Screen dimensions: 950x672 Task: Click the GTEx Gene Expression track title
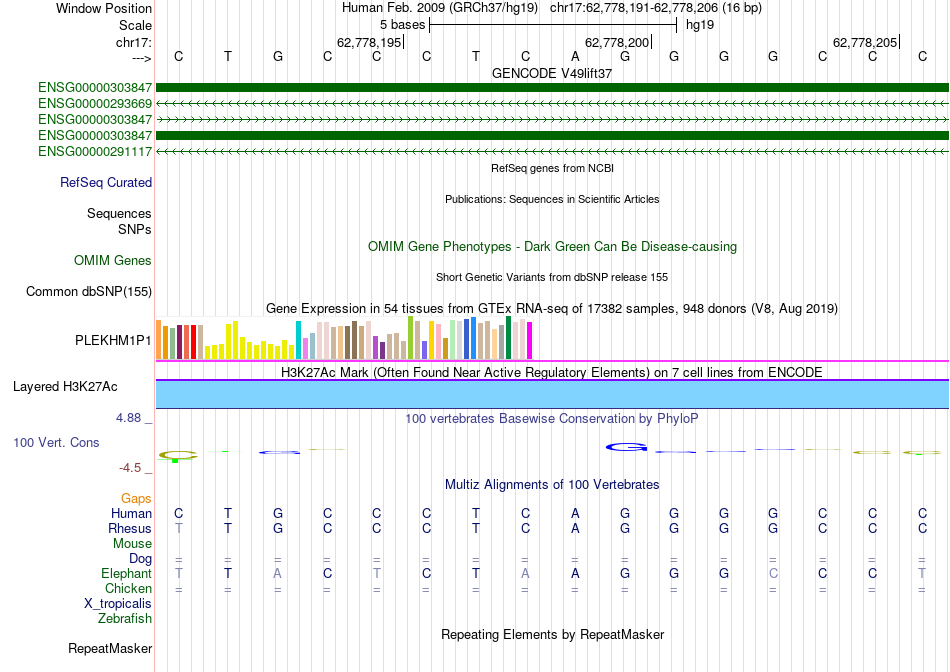click(552, 308)
